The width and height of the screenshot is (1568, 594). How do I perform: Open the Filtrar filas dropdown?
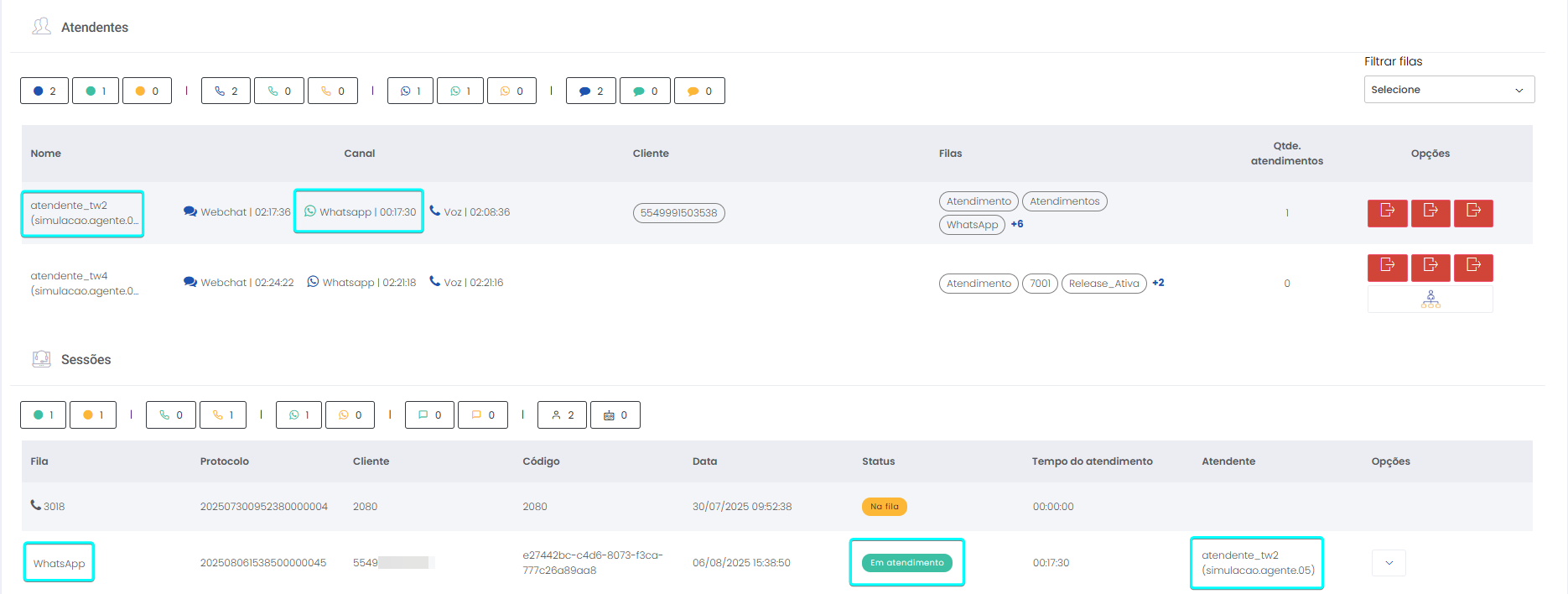tap(1448, 90)
